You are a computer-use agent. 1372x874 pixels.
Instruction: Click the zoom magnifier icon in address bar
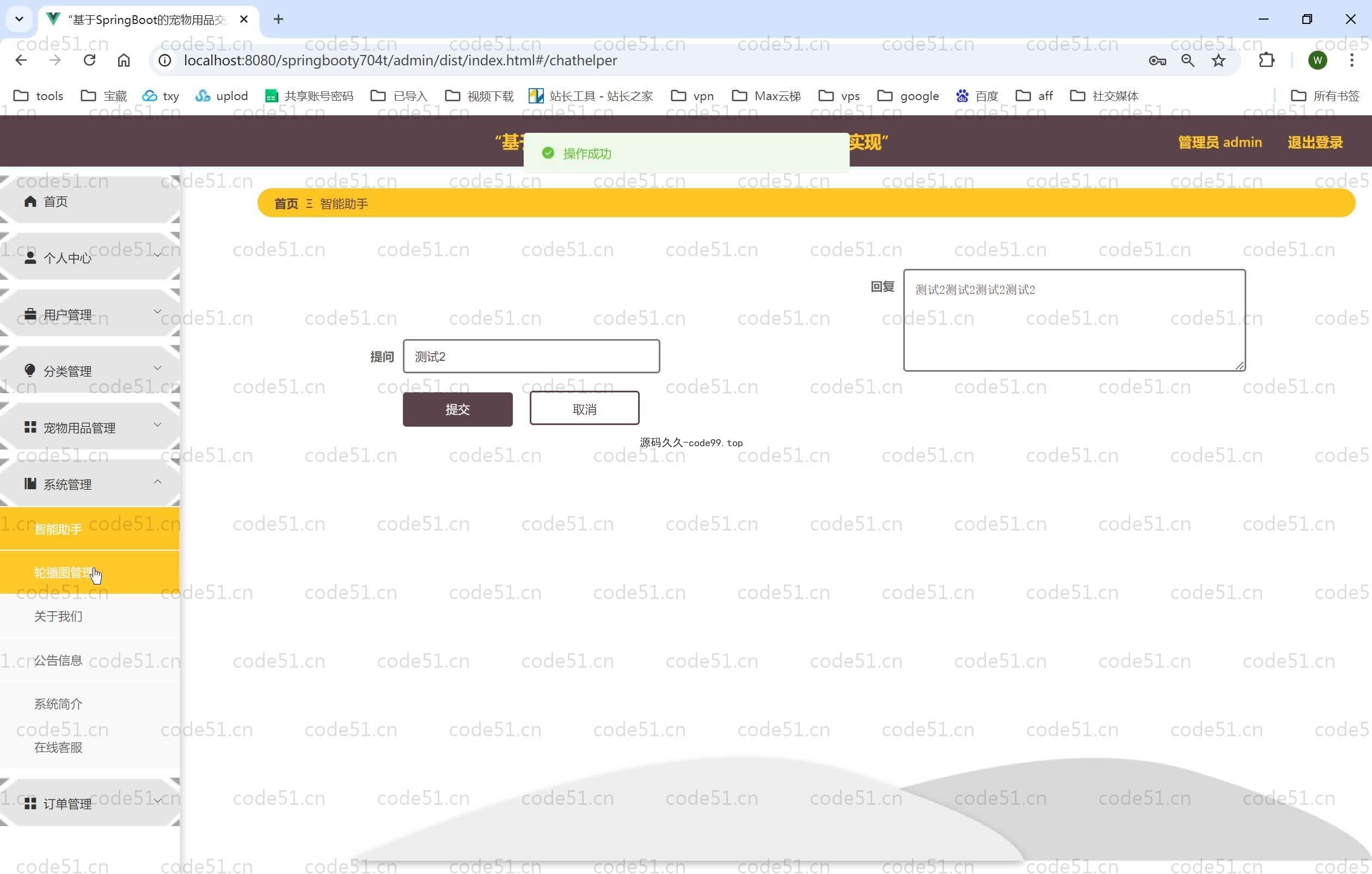coord(1187,60)
